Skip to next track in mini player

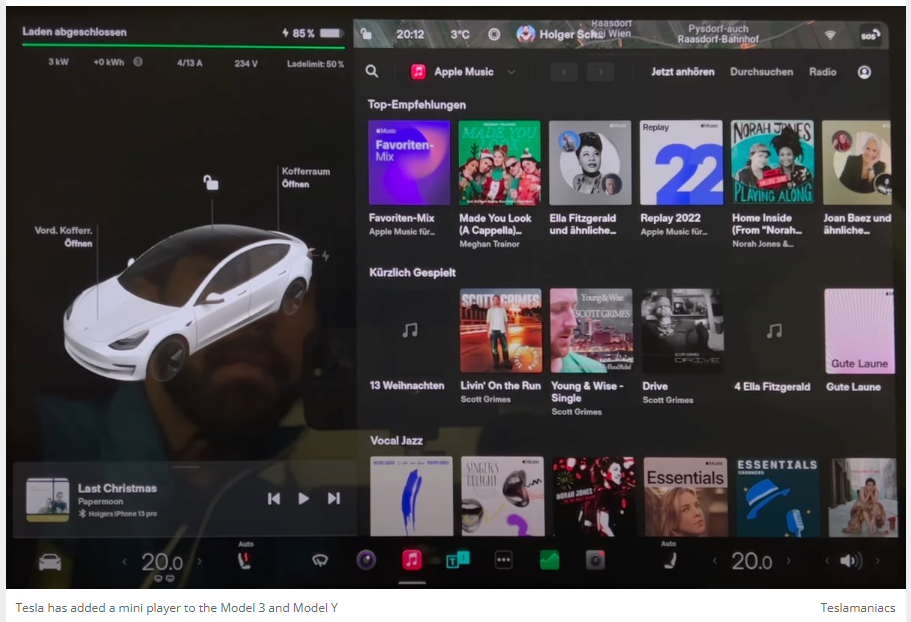[x=333, y=498]
